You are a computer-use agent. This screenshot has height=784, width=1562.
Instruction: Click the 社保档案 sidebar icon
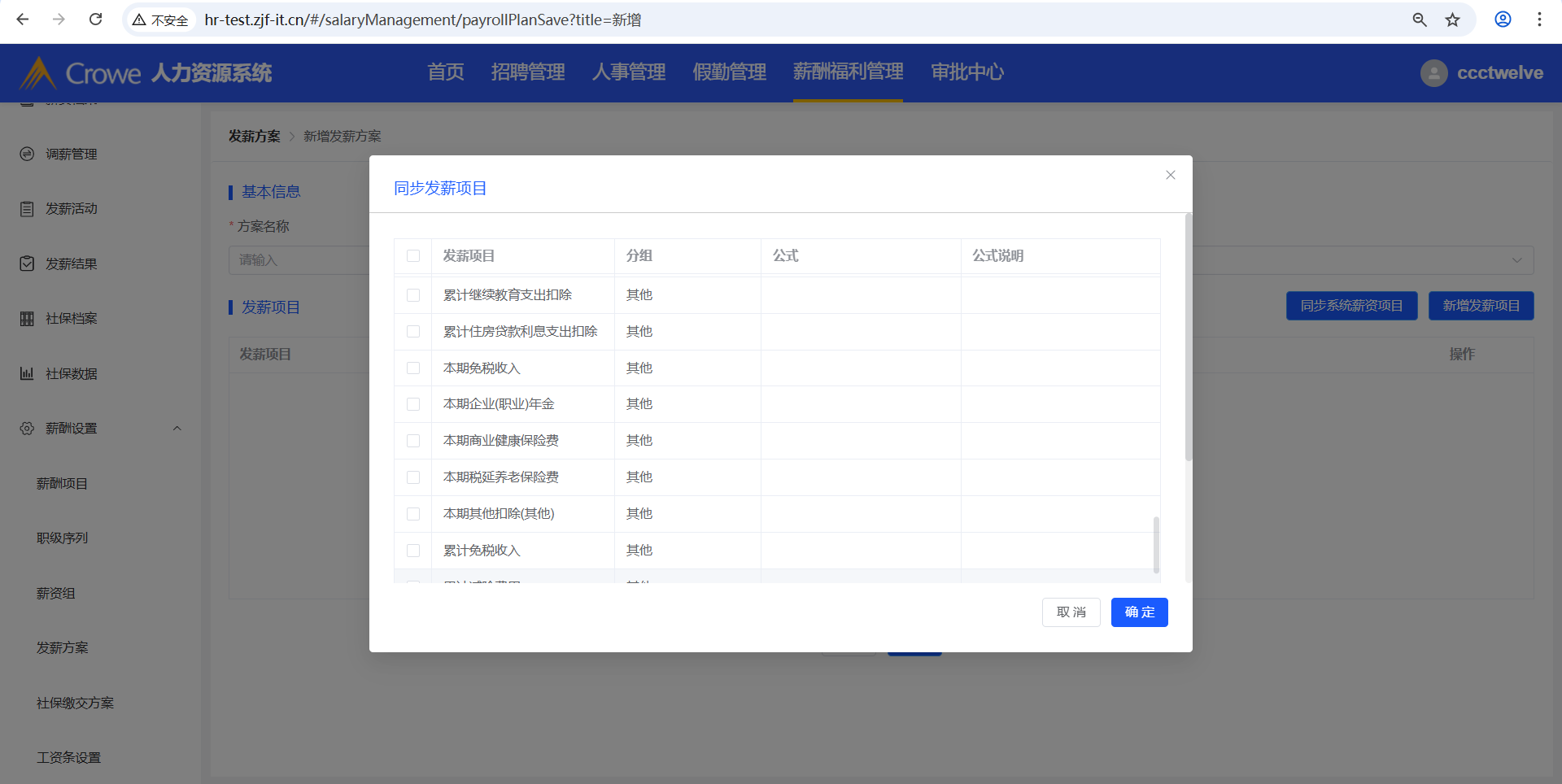(27, 319)
